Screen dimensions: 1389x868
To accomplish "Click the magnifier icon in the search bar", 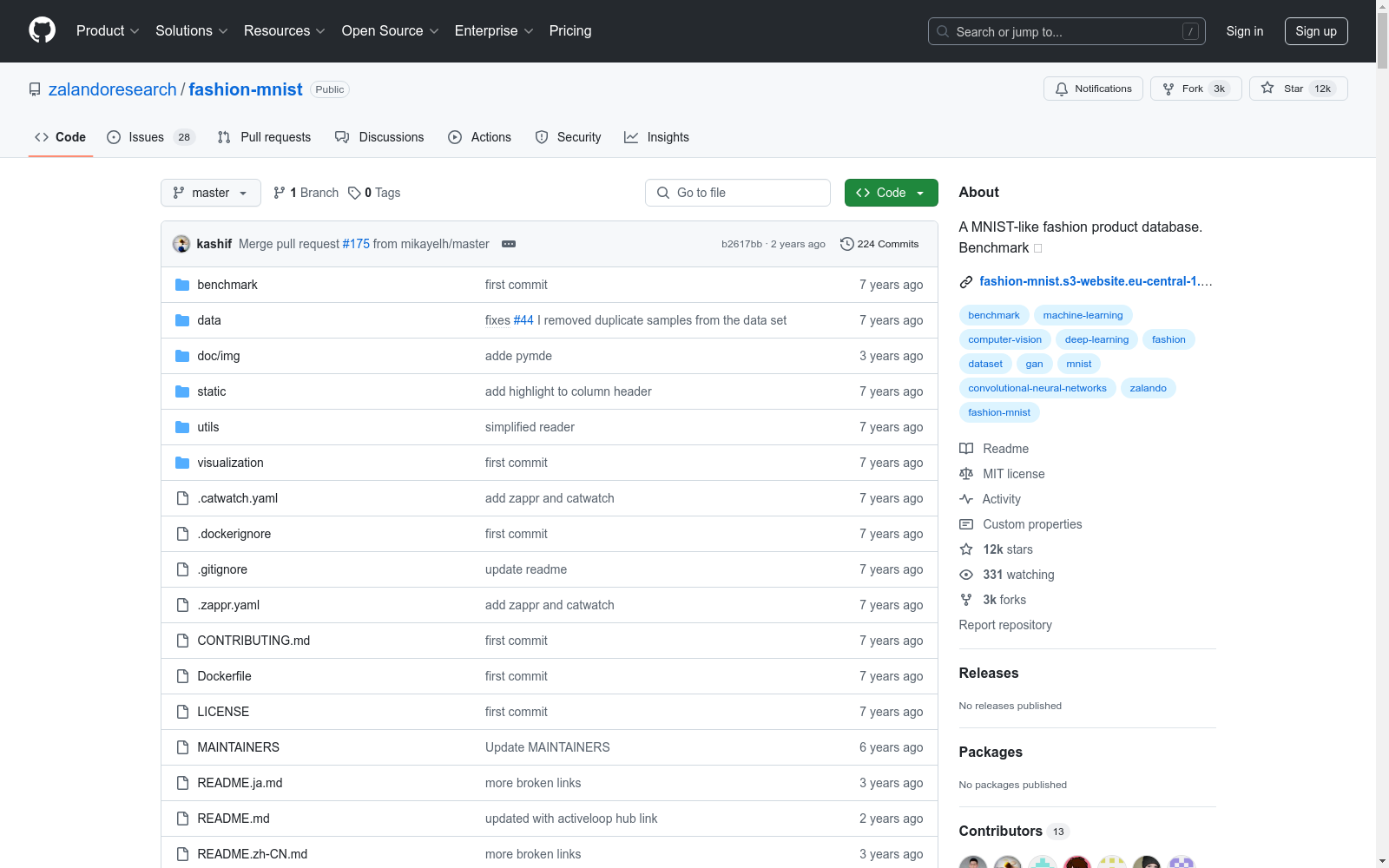I will 943,31.
